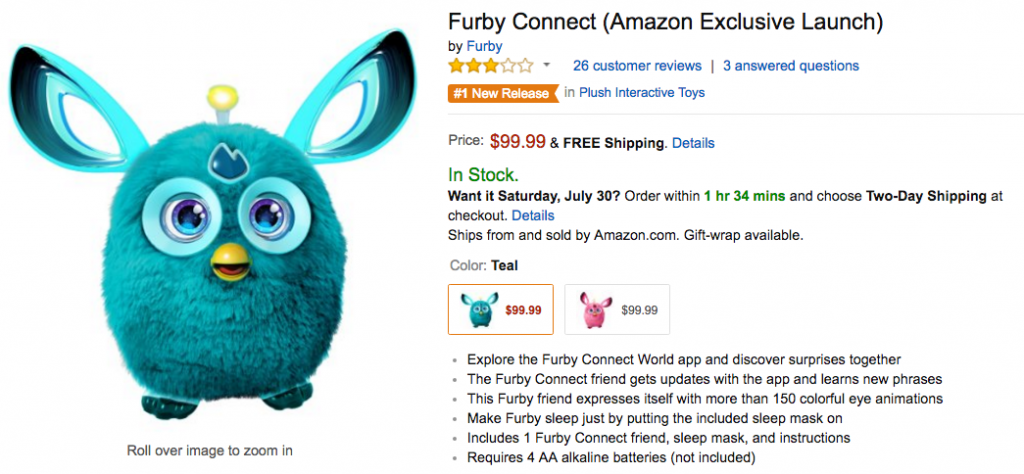This screenshot has width=1024, height=474.
Task: Open the 26 customer reviews link
Action: tap(637, 66)
